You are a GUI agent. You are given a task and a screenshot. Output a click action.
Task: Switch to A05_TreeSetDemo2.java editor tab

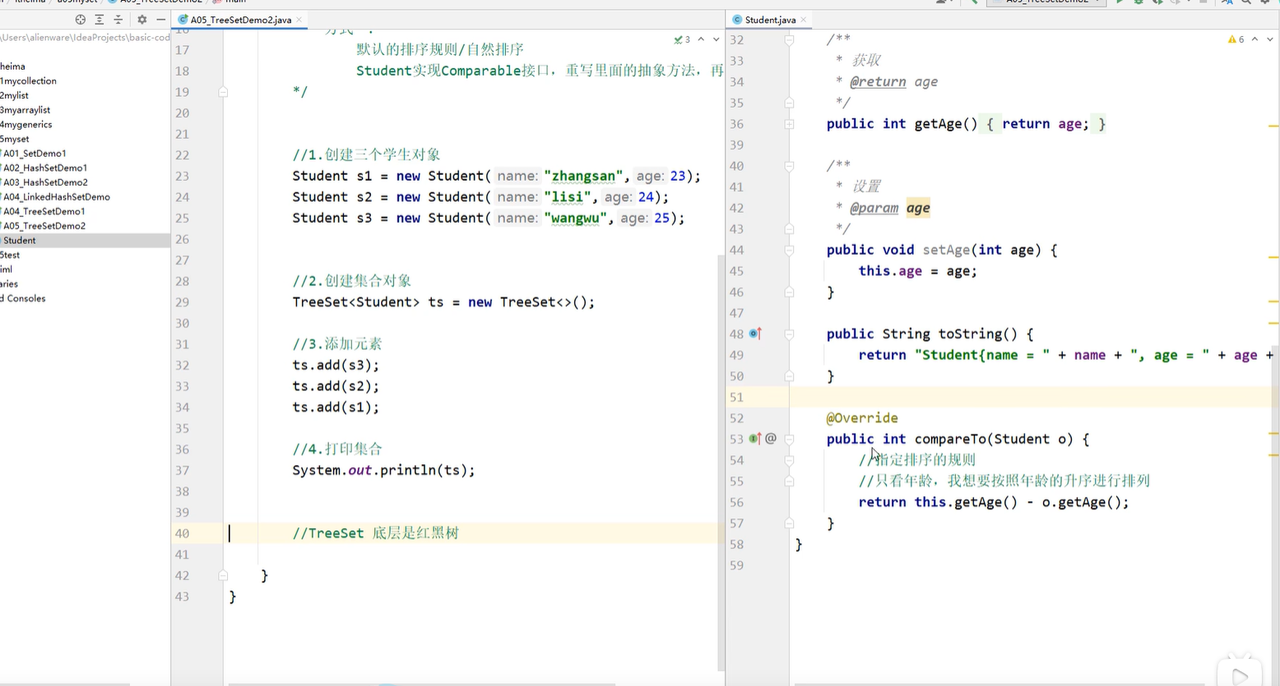(x=242, y=20)
